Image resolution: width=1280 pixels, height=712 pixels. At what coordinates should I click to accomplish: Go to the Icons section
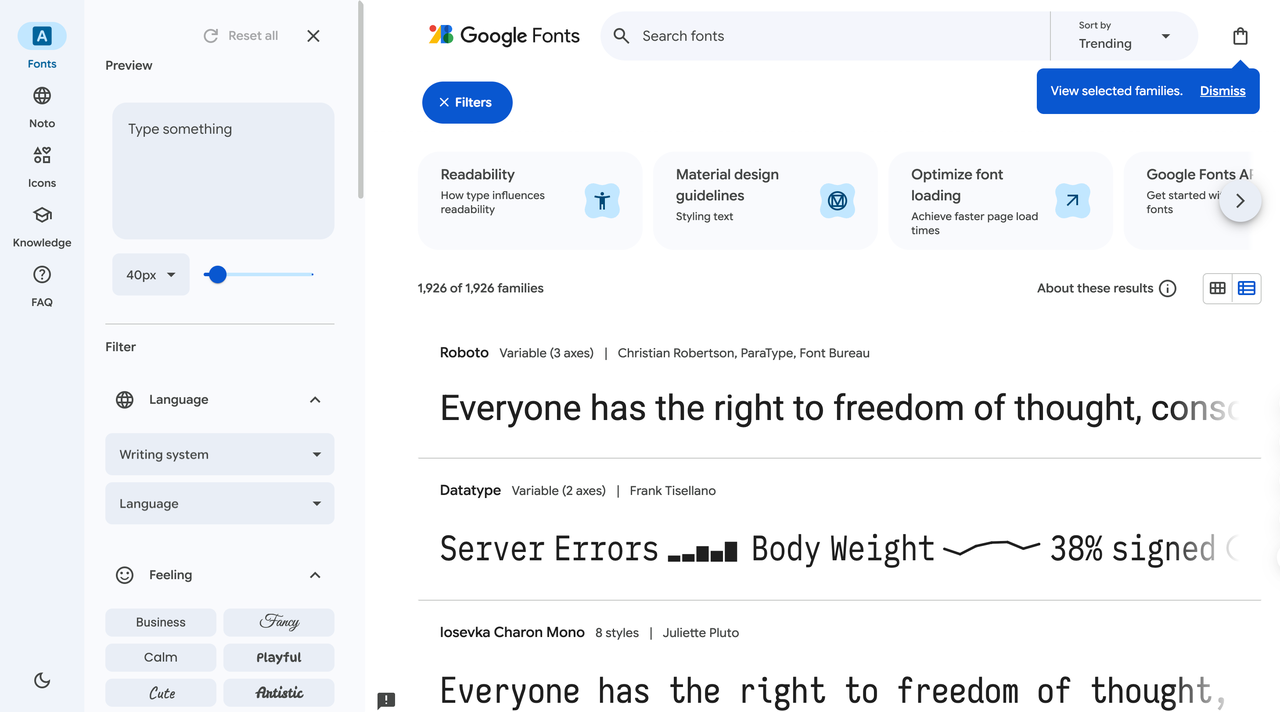42,156
